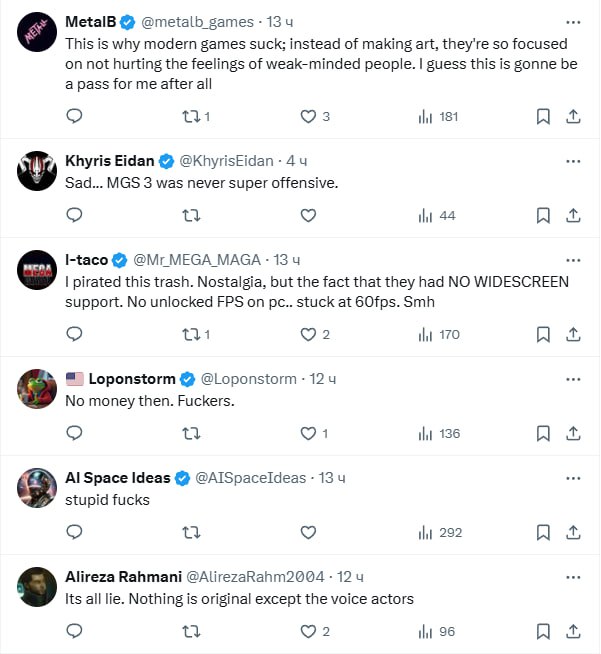Bookmark the I-taco tweet
Viewport: 601px width, 654px height.
click(543, 334)
